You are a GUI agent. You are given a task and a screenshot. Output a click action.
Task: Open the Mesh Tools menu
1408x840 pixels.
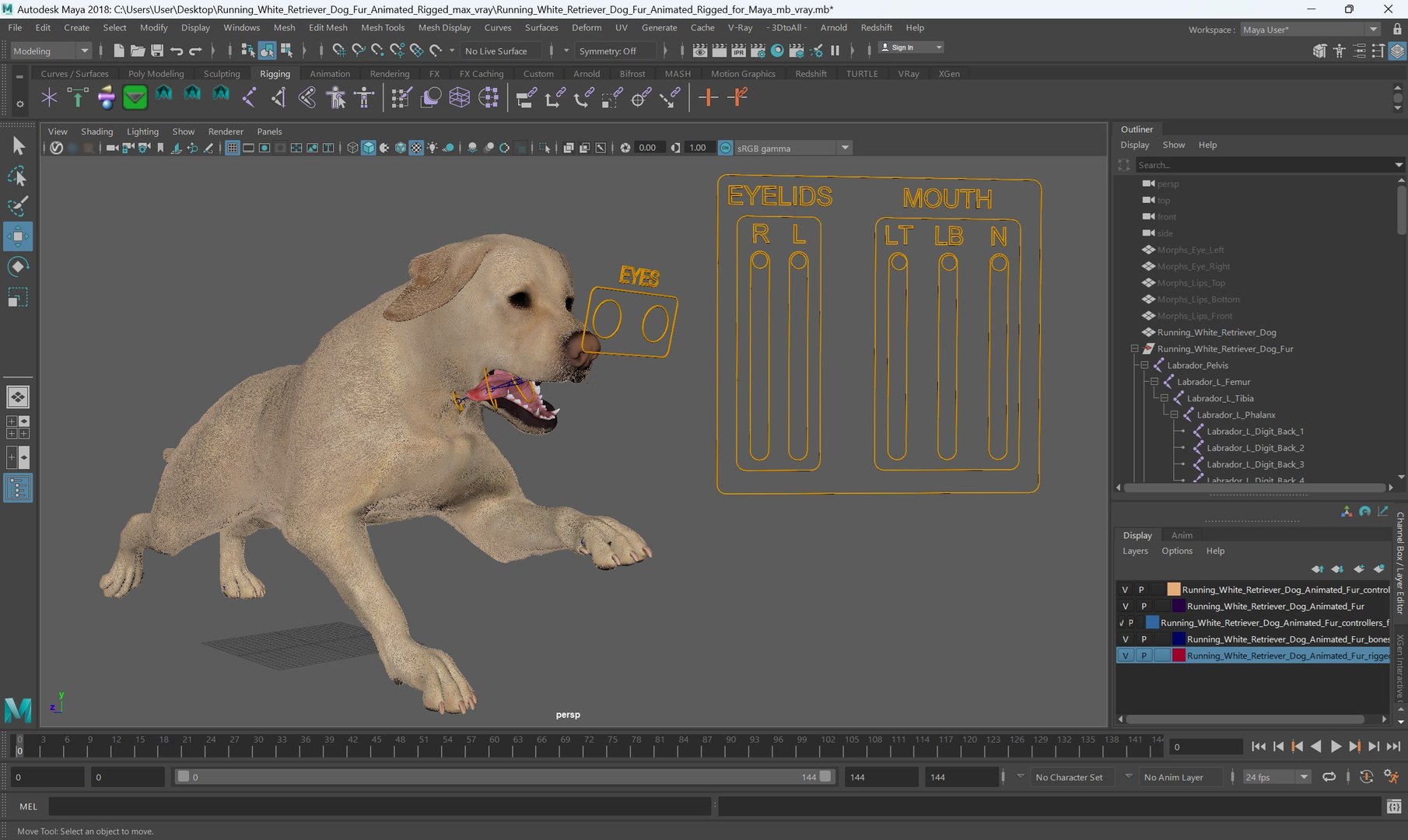pyautogui.click(x=383, y=27)
